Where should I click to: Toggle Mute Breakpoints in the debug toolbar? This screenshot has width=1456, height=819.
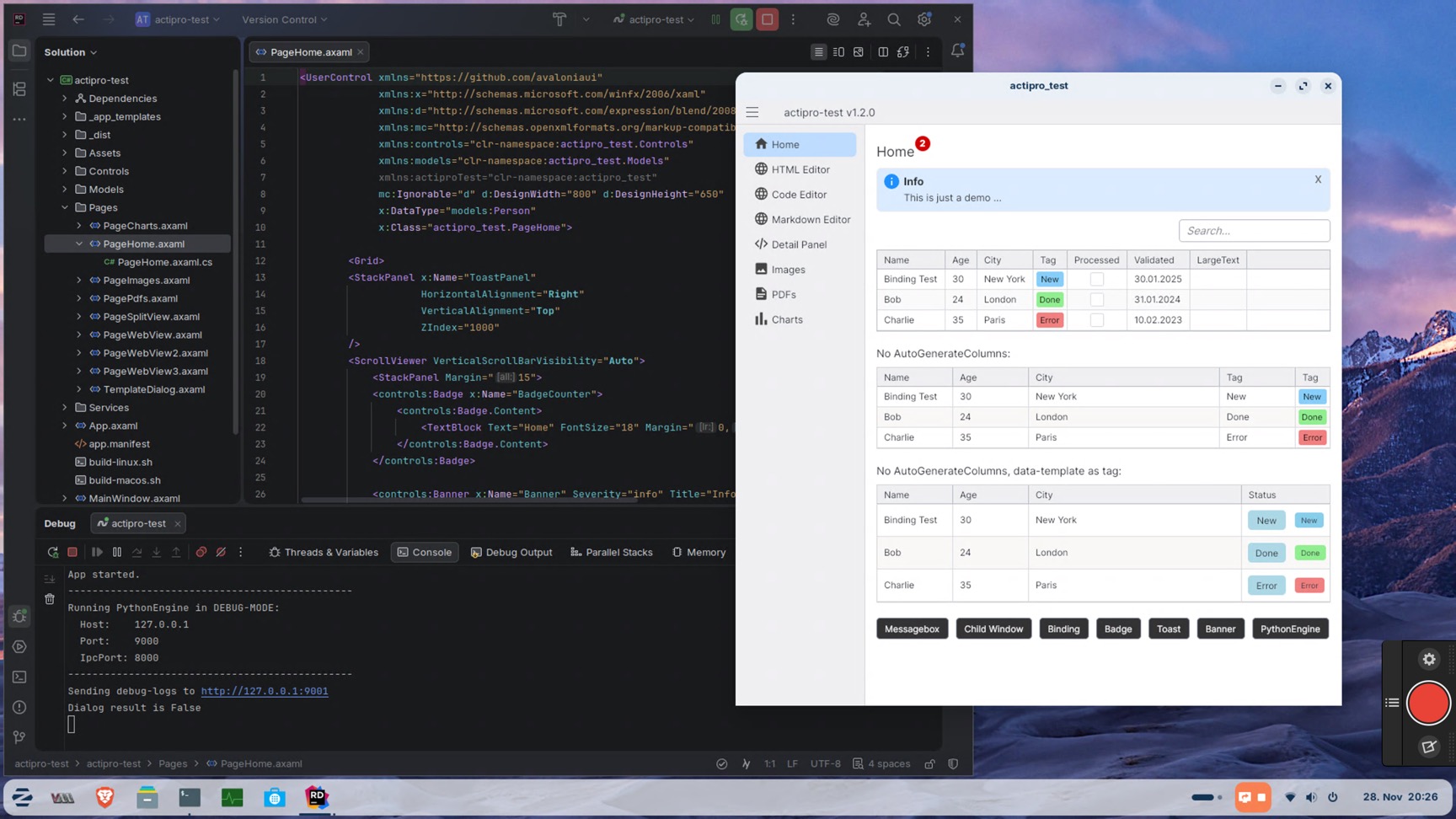[x=221, y=552]
